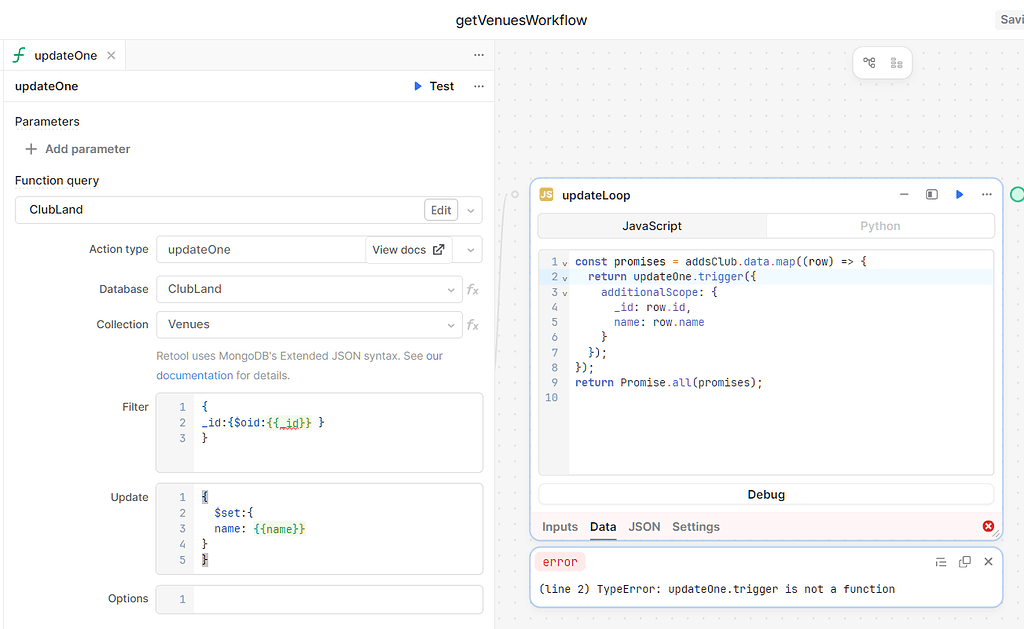
Task: Run the query with the Test button
Action: 434,86
